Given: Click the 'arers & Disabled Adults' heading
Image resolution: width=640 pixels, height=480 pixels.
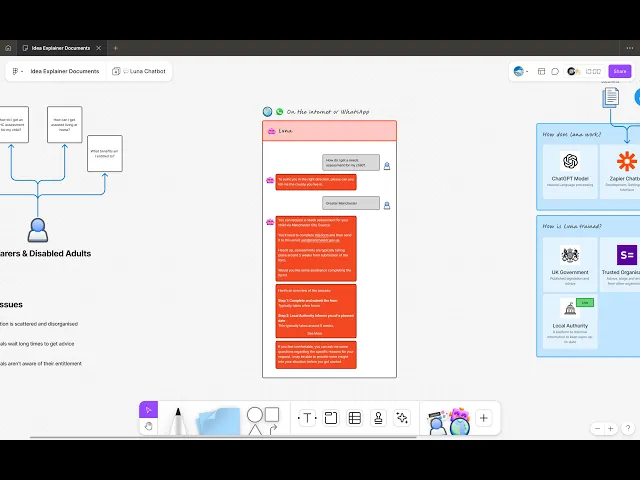Looking at the screenshot, I should click(46, 253).
